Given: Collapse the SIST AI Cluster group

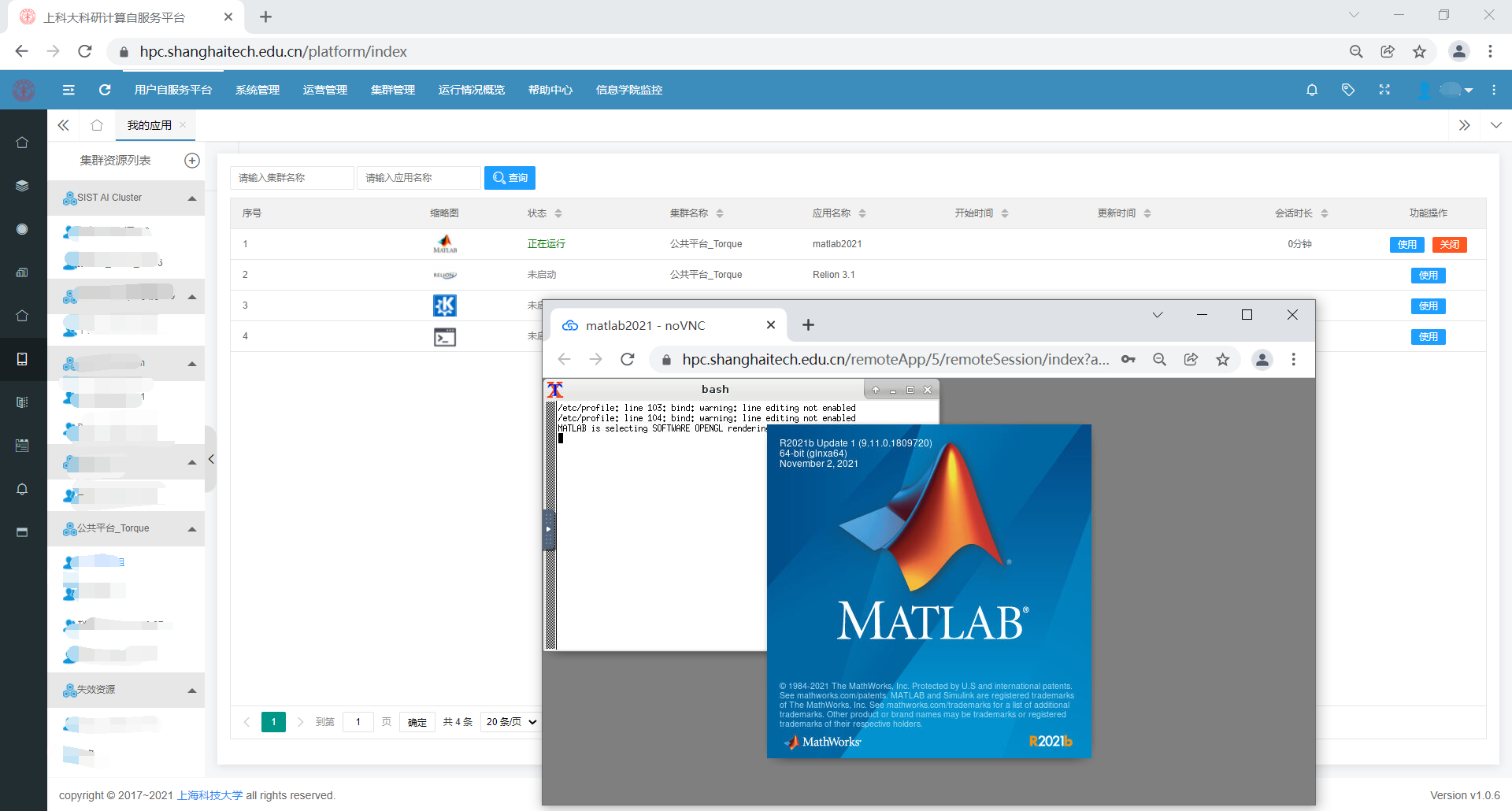Looking at the screenshot, I should coord(191,198).
